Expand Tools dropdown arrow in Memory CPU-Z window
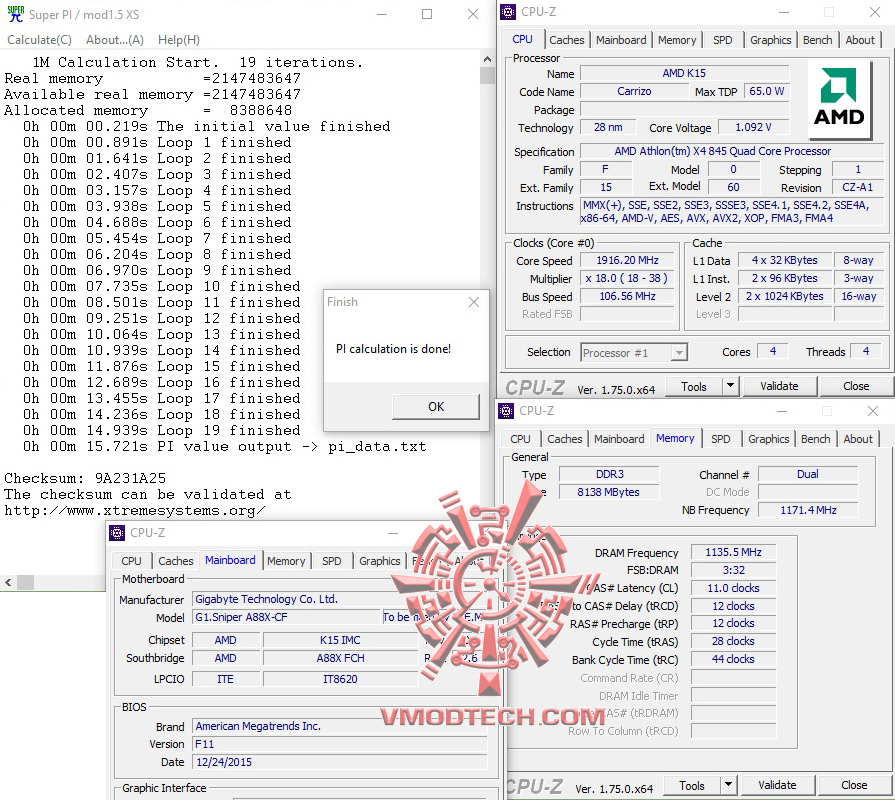895x800 pixels. click(729, 786)
